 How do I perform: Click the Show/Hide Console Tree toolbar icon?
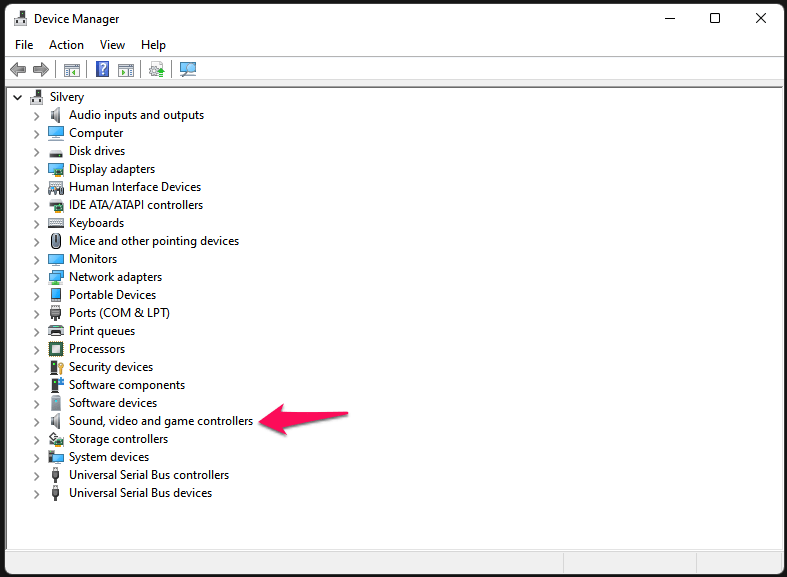click(x=72, y=70)
